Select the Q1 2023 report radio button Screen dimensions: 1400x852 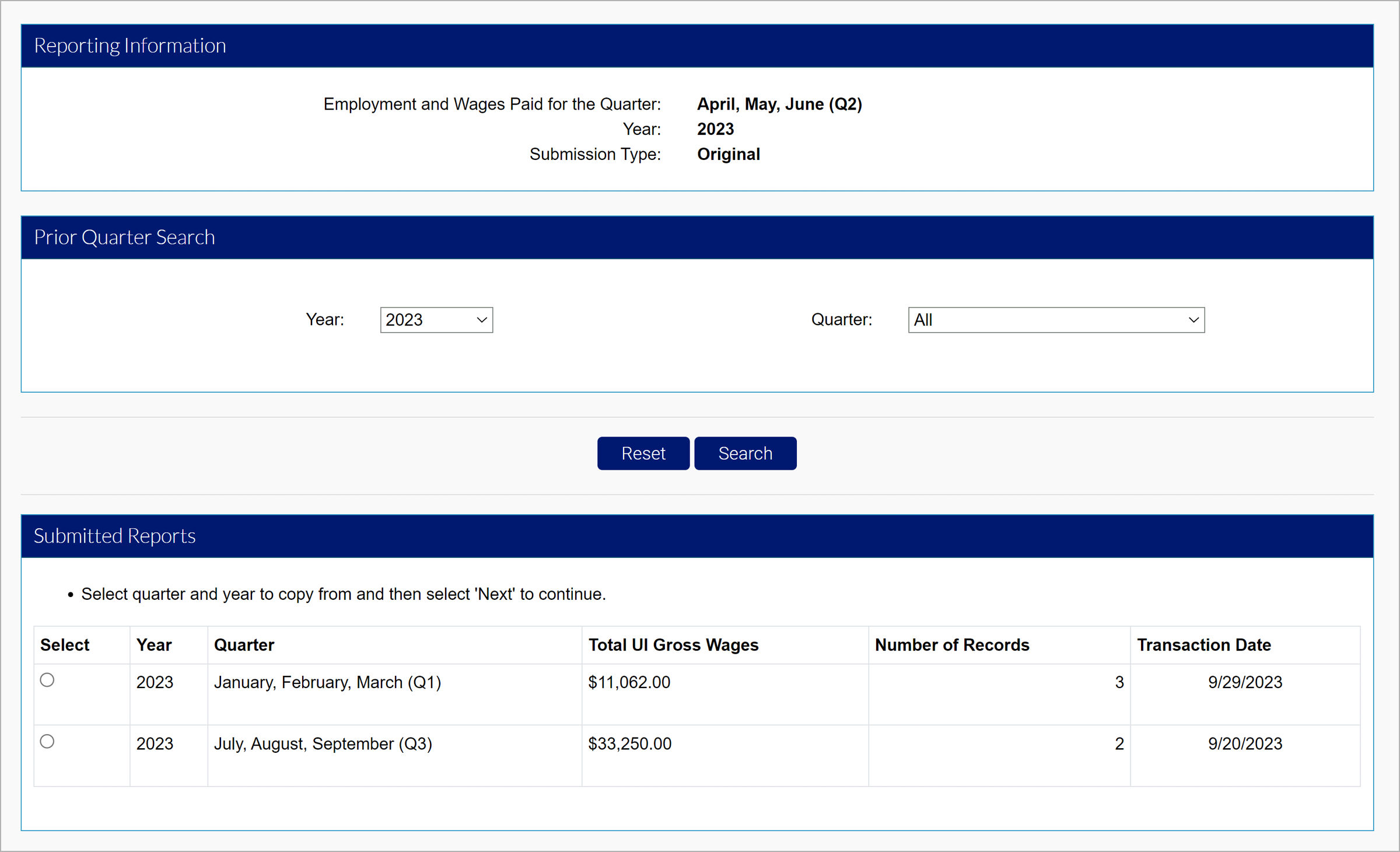click(47, 680)
